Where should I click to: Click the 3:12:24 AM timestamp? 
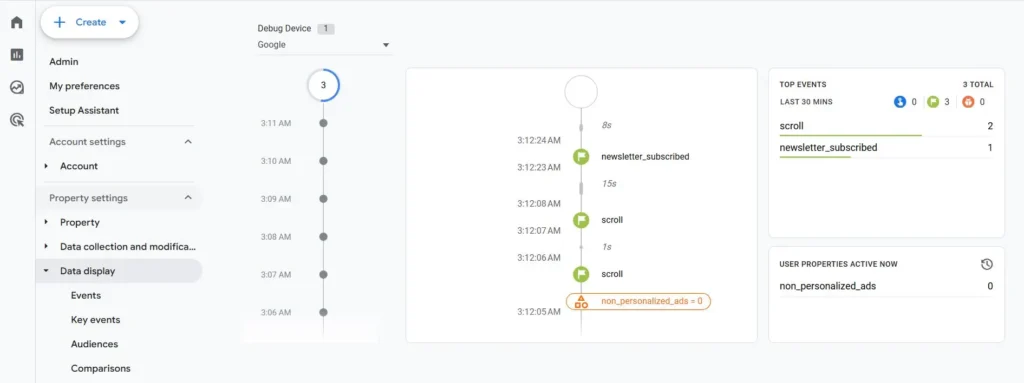538,140
